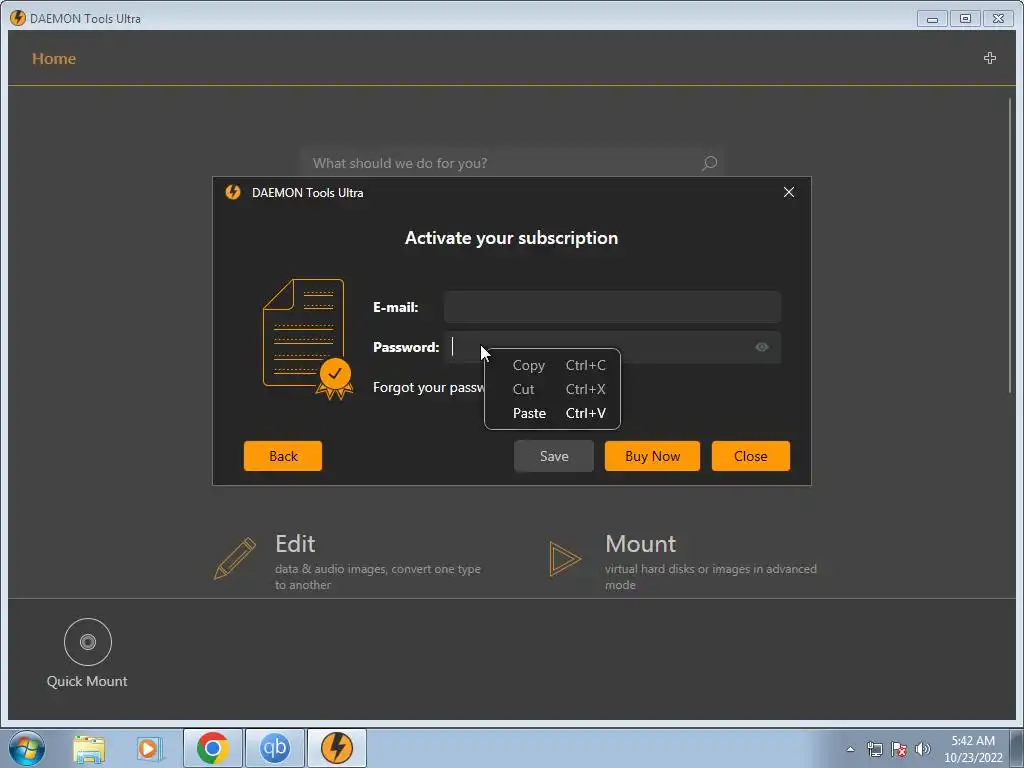Select DAEMON Tools taskbar icon

pyautogui.click(x=337, y=748)
